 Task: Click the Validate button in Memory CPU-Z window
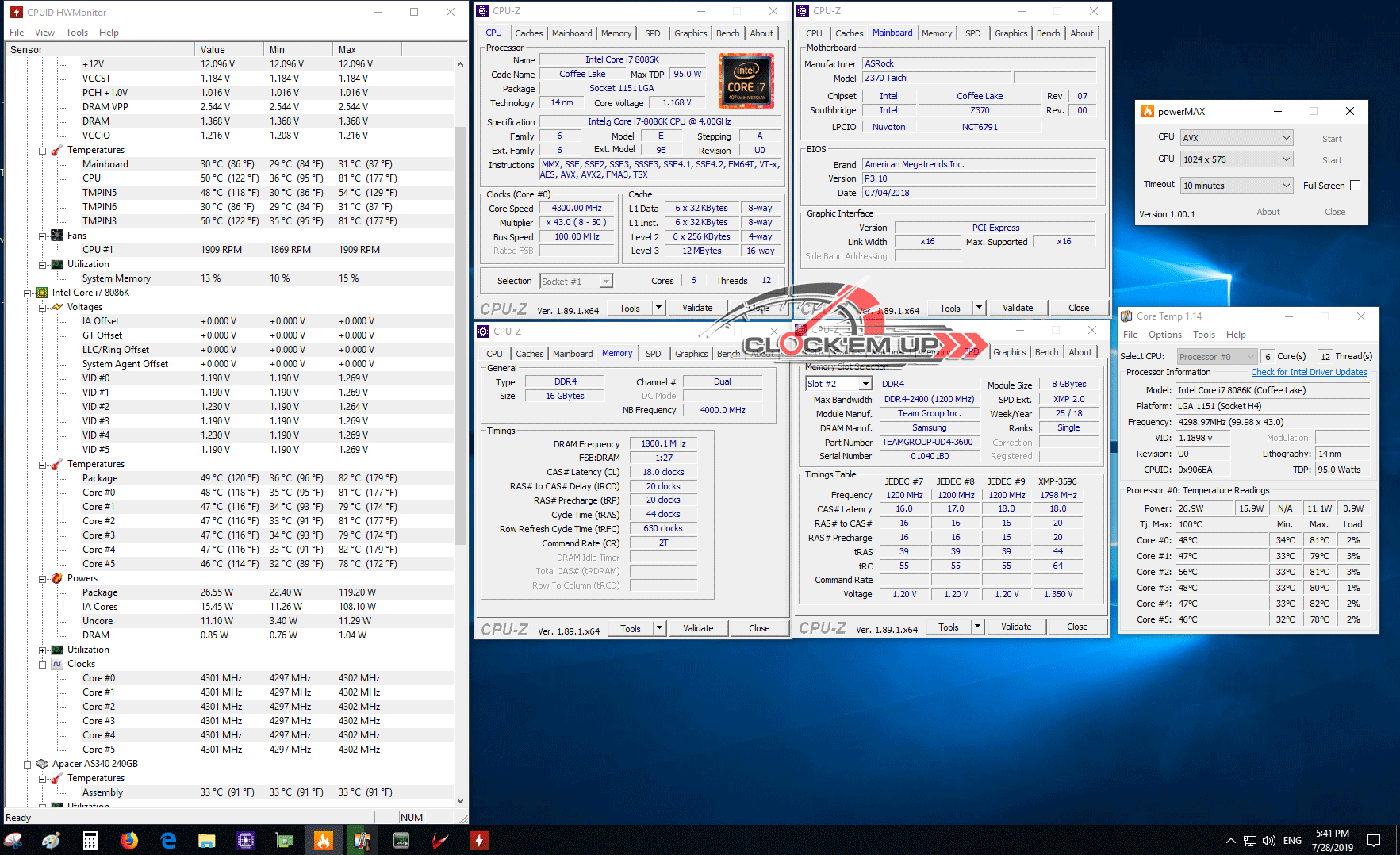[698, 628]
